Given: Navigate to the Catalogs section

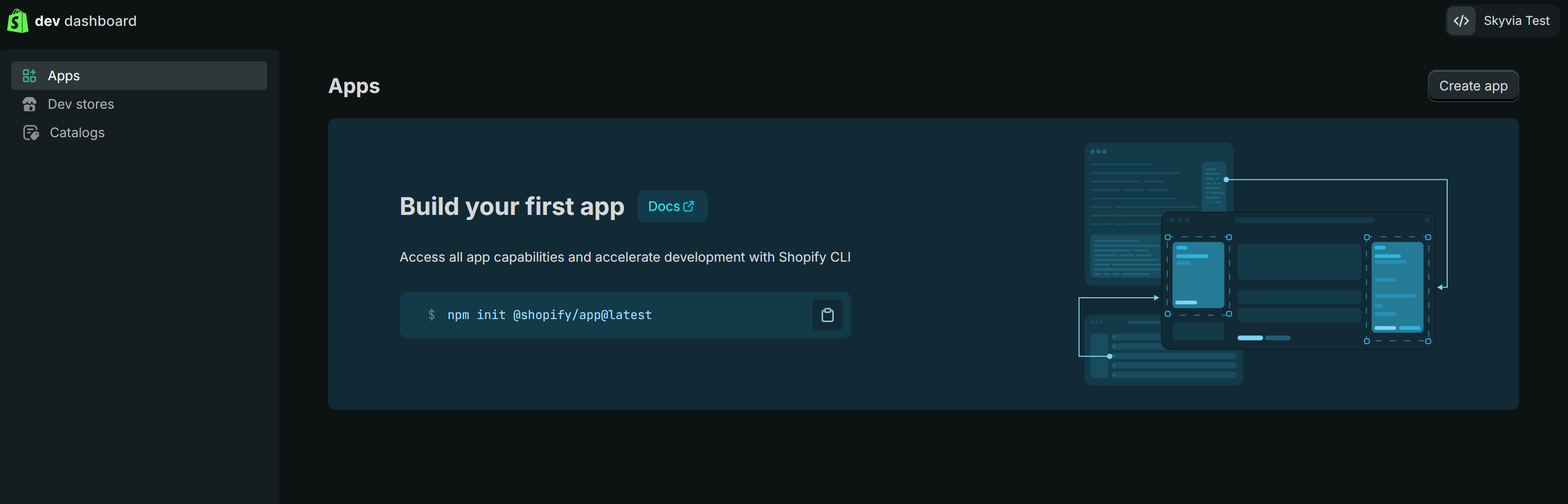Looking at the screenshot, I should pos(77,132).
